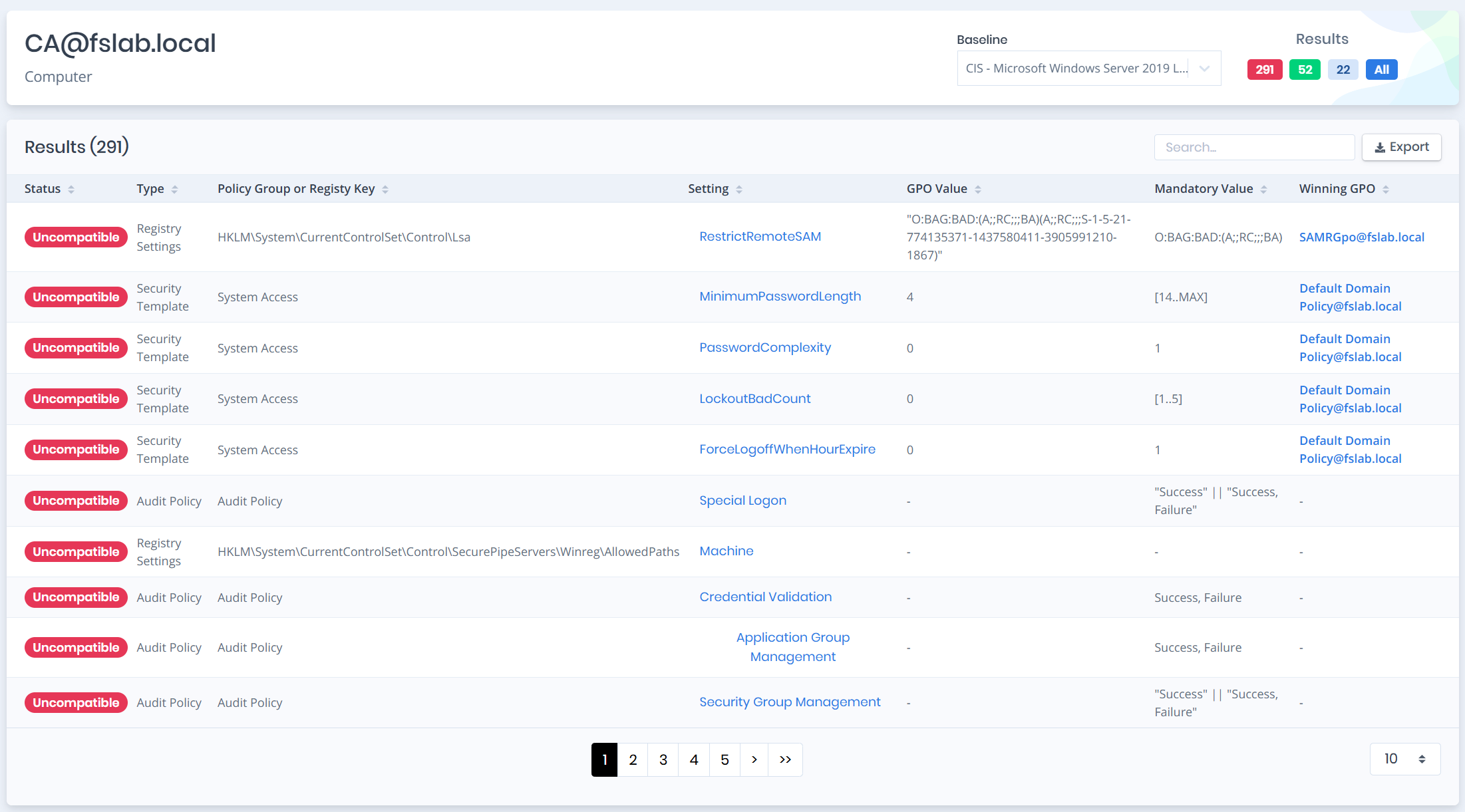
Task: Select current page 1 button
Action: click(604, 759)
